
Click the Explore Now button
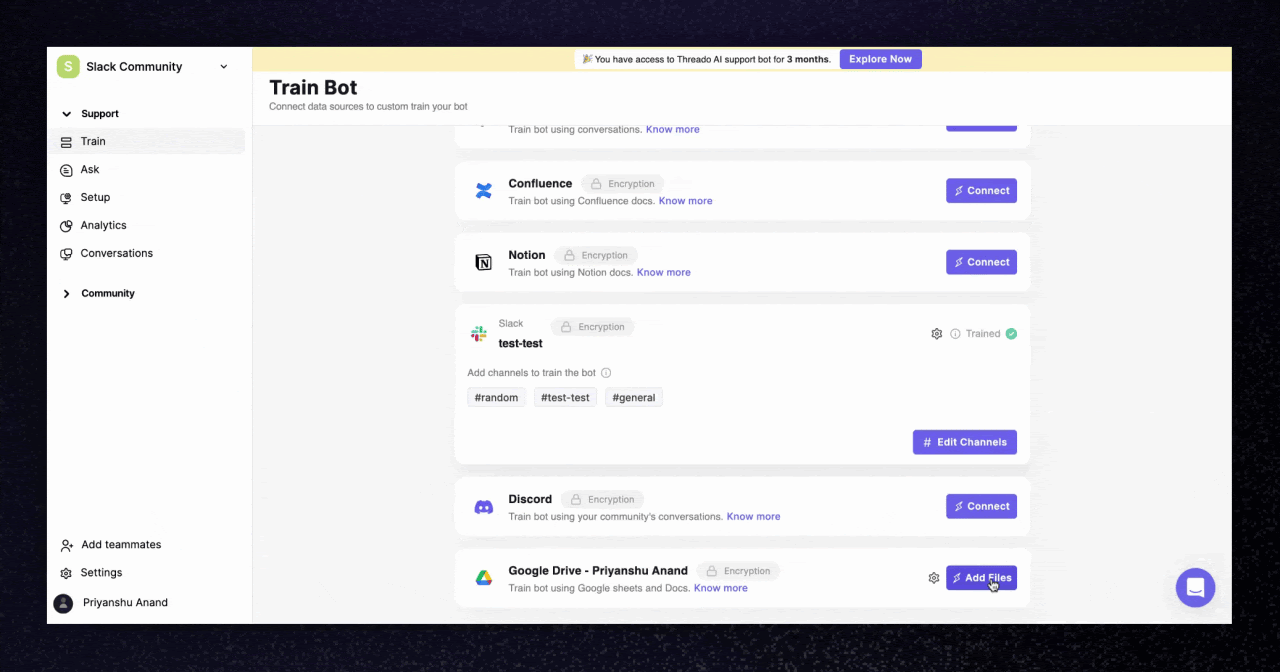point(880,59)
